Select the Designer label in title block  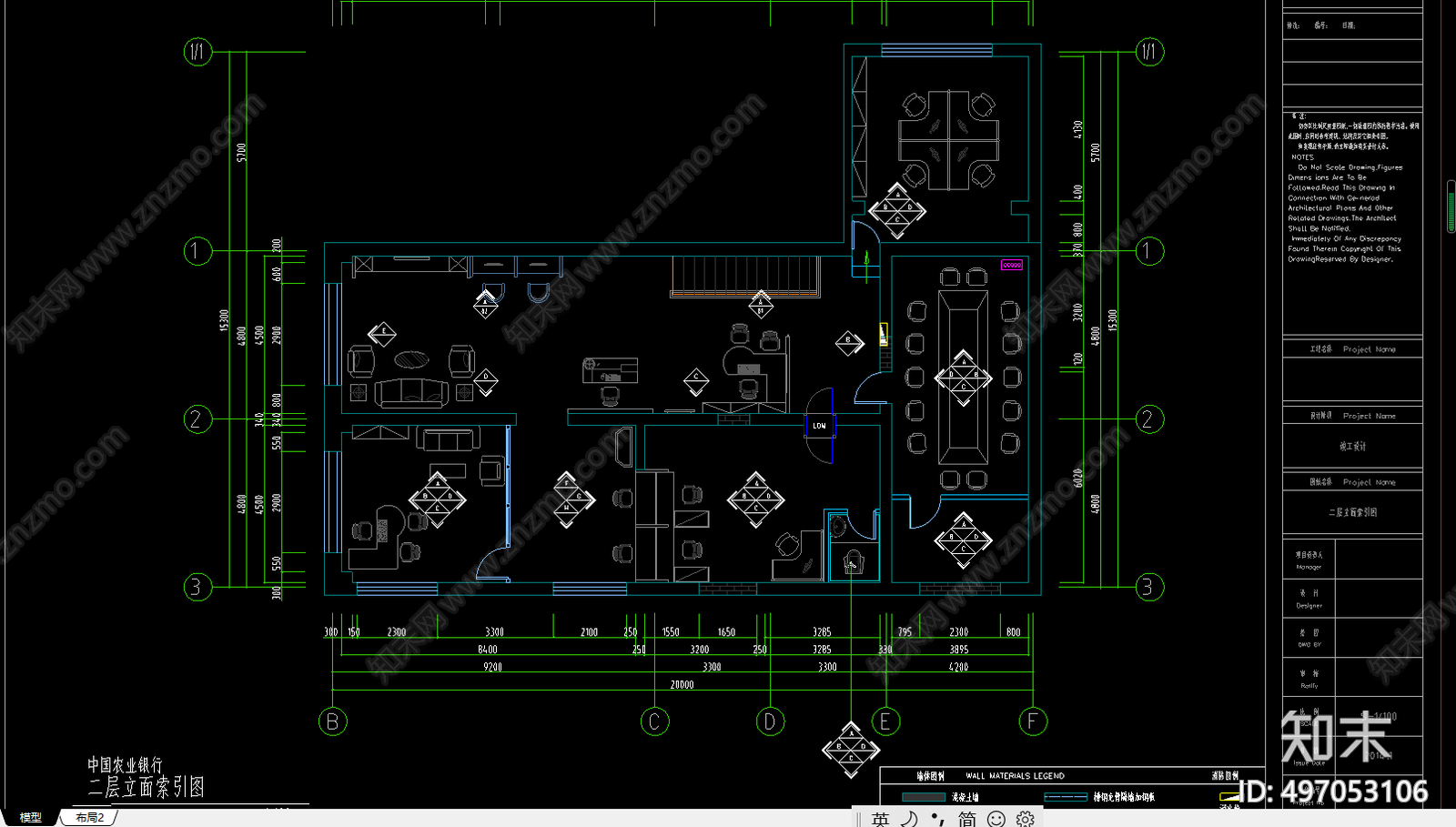pos(1309,605)
